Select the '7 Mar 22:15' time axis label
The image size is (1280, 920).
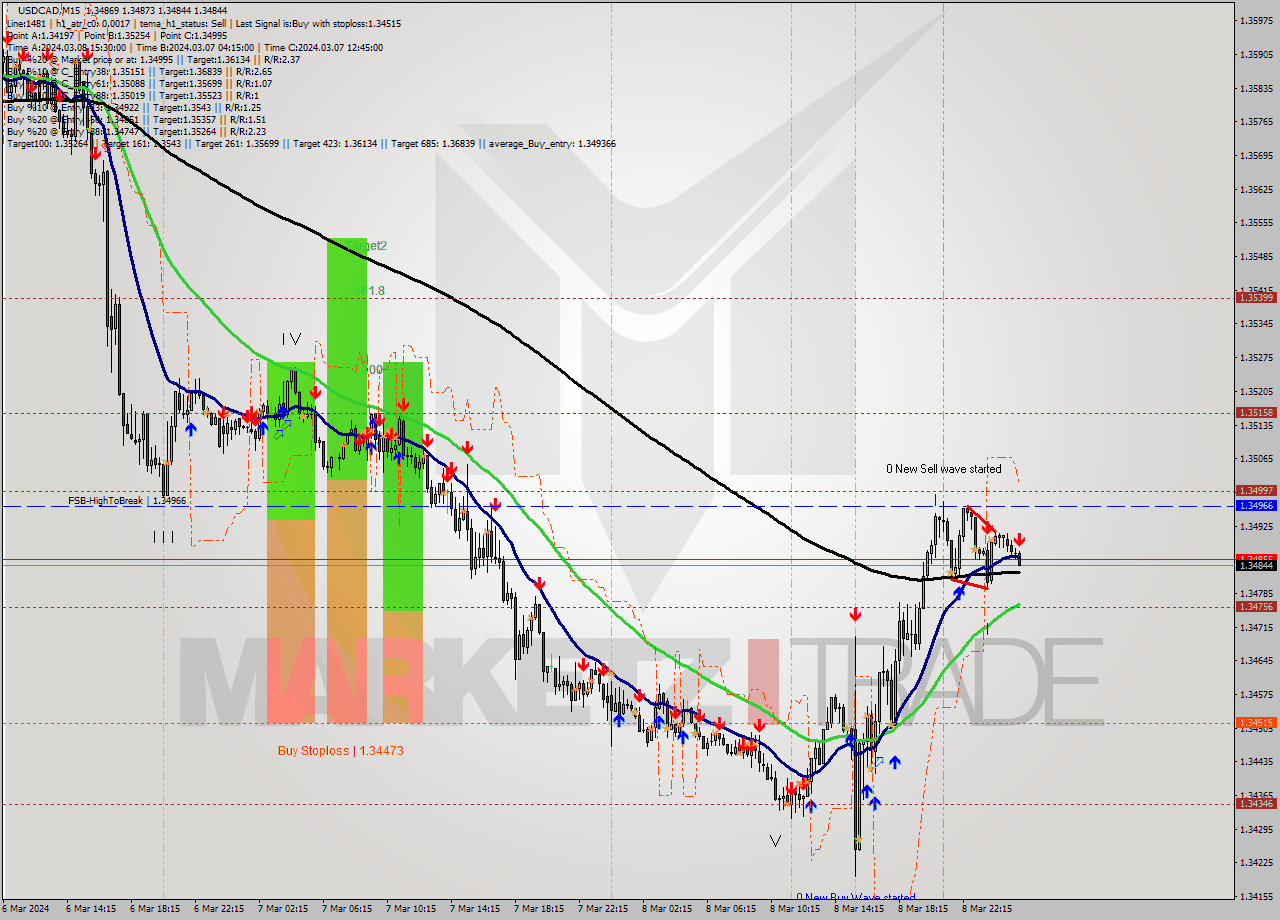(603, 909)
